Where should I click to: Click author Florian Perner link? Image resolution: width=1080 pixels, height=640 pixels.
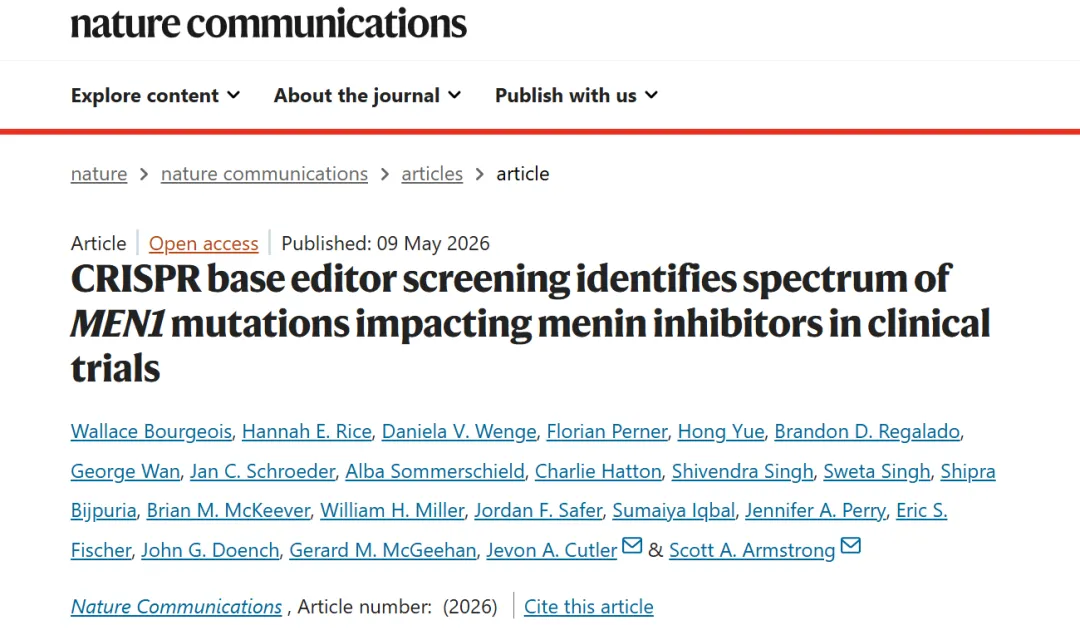607,431
